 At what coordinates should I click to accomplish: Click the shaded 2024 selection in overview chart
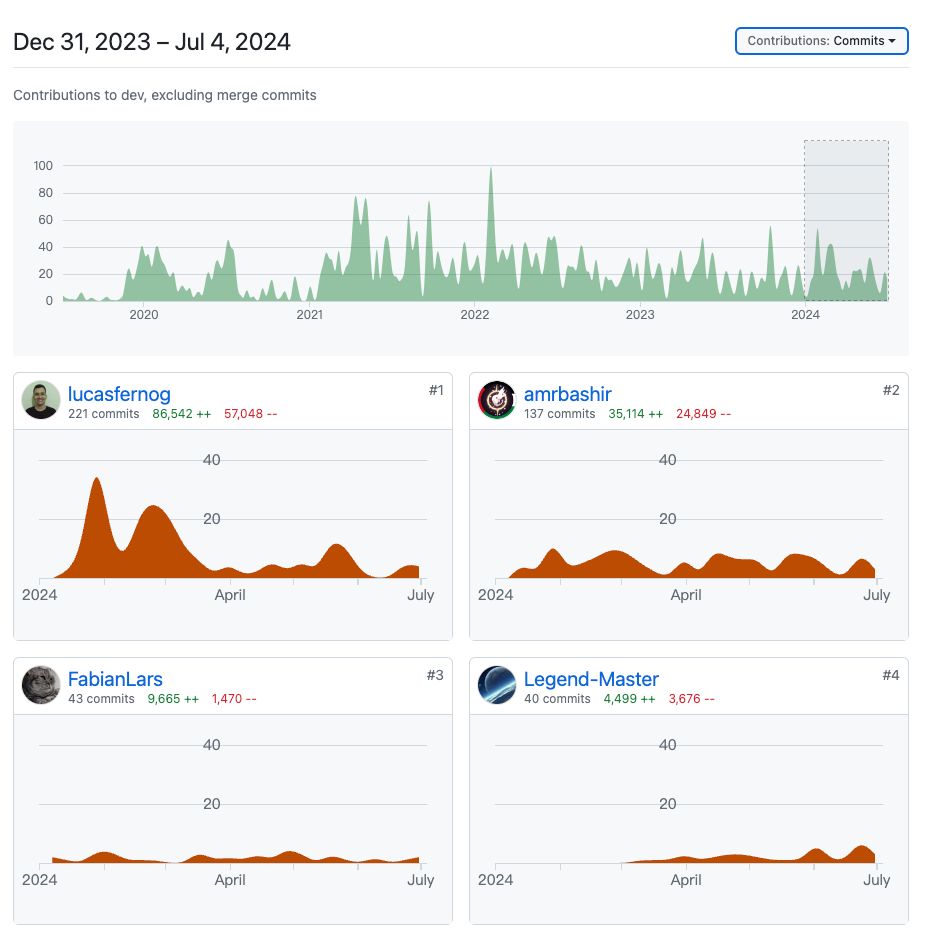click(846, 220)
